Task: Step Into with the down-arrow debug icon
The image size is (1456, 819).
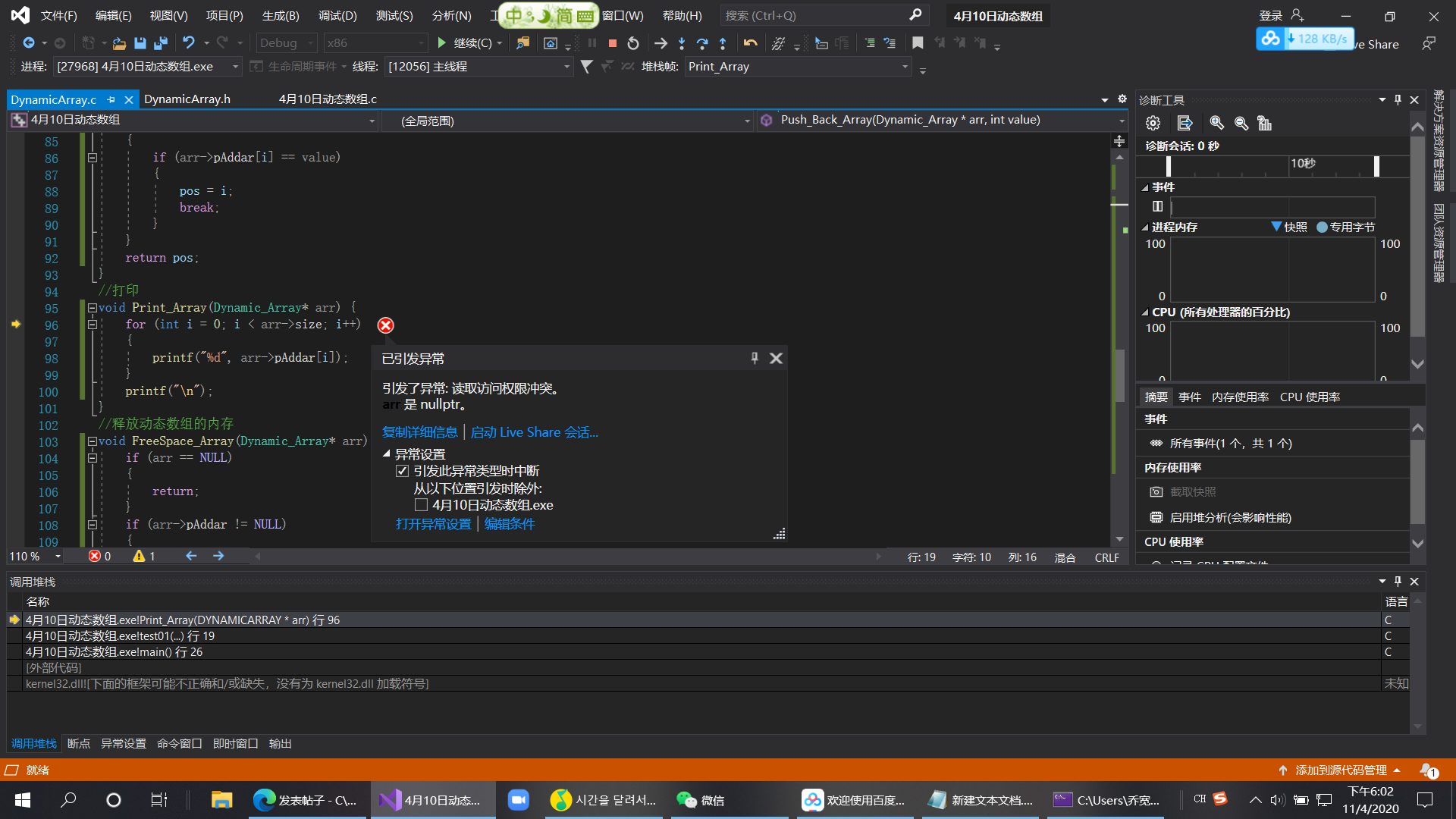Action: pyautogui.click(x=682, y=43)
